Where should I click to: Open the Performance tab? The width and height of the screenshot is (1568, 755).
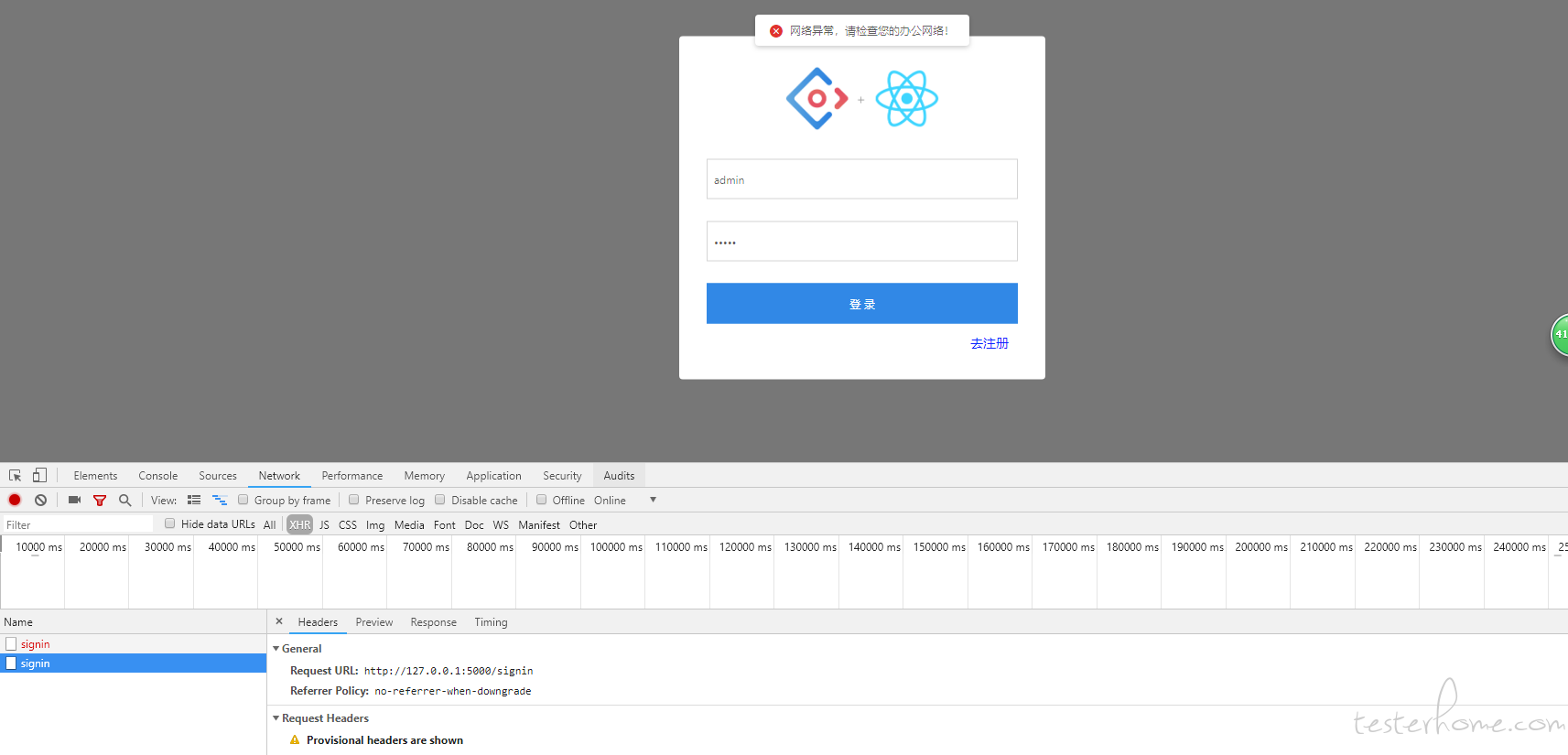coord(352,476)
